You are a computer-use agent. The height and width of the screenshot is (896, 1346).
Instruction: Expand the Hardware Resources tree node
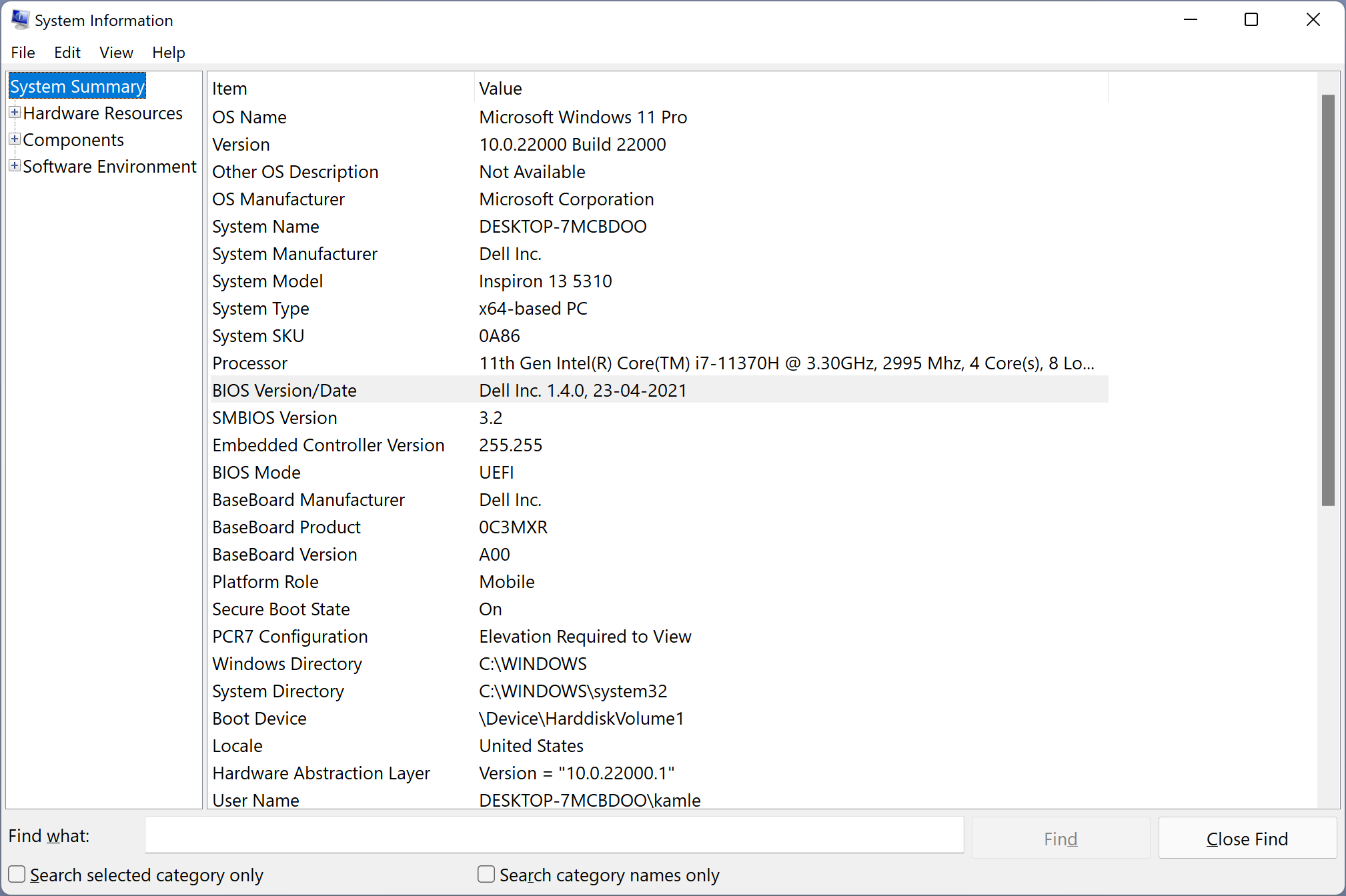14,112
